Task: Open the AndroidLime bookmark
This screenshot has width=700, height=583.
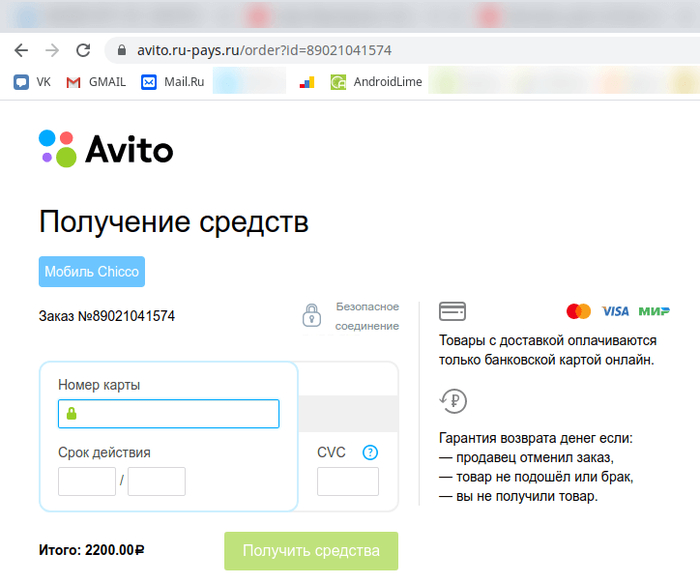Action: click(377, 82)
